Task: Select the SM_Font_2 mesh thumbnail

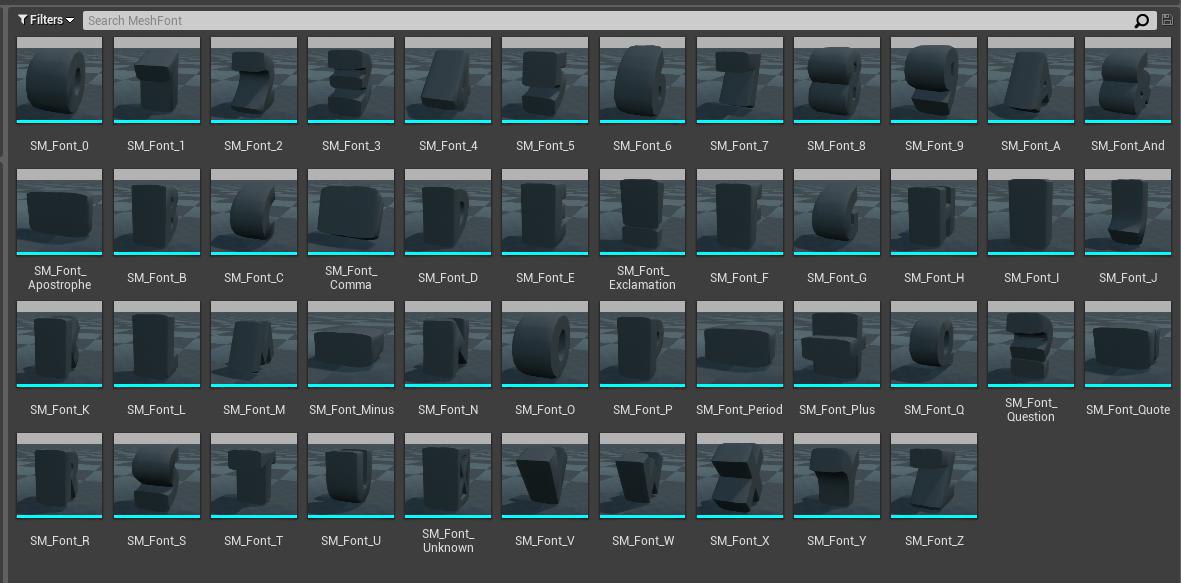Action: click(254, 80)
